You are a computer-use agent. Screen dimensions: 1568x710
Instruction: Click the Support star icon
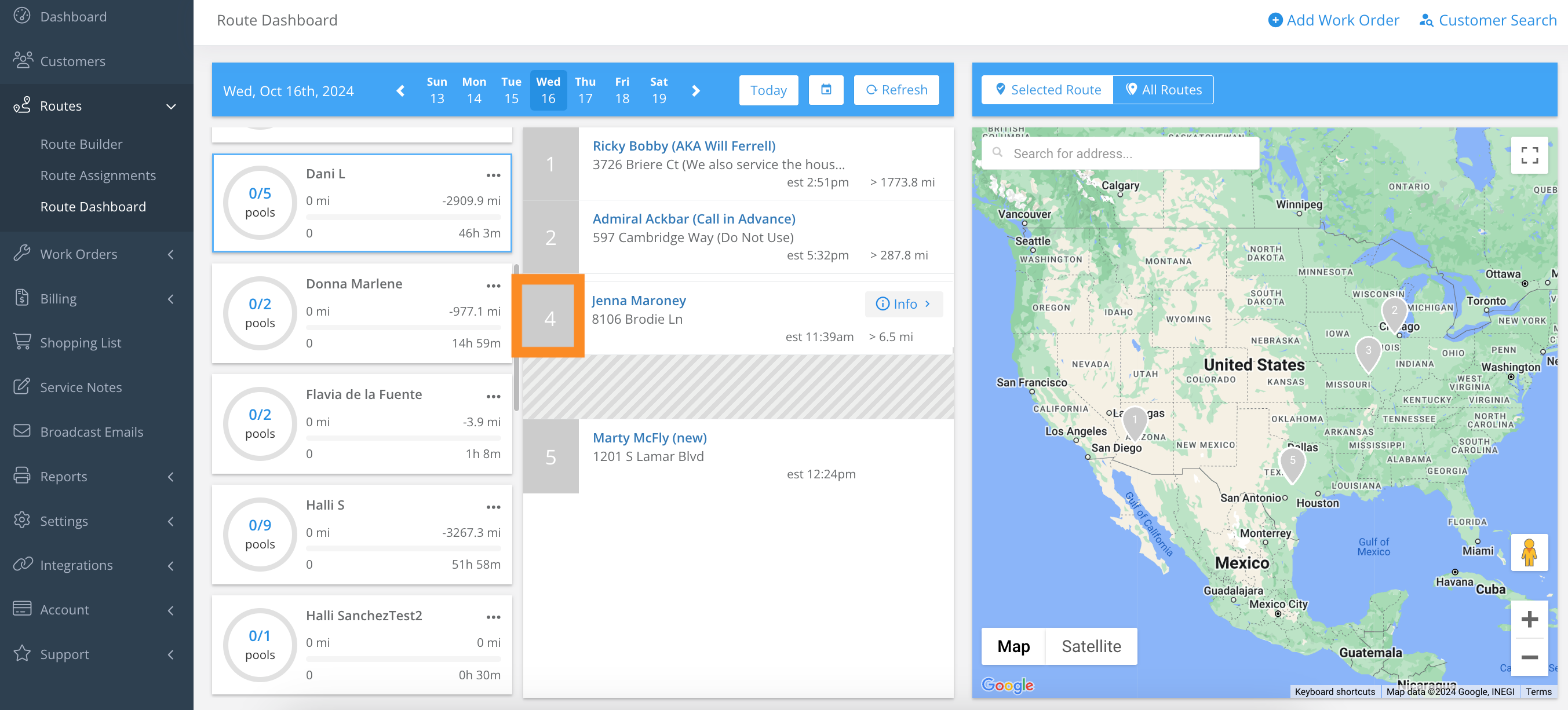pos(22,653)
